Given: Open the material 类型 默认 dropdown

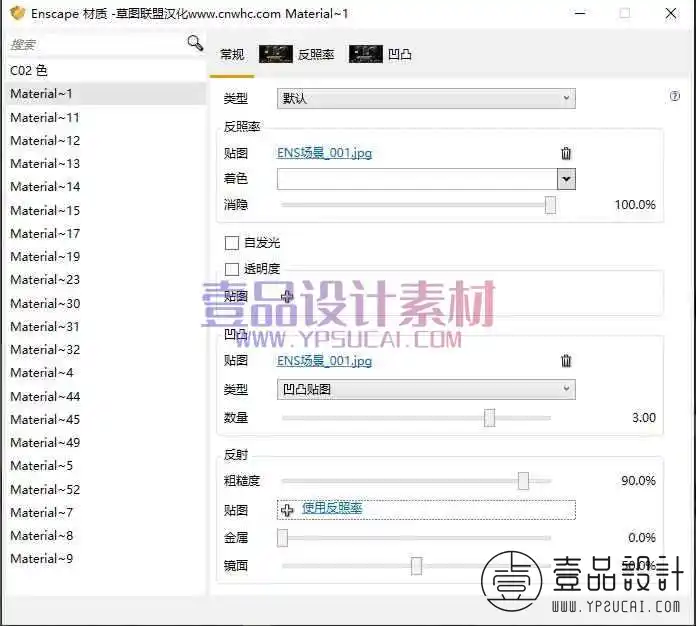Looking at the screenshot, I should [426, 99].
